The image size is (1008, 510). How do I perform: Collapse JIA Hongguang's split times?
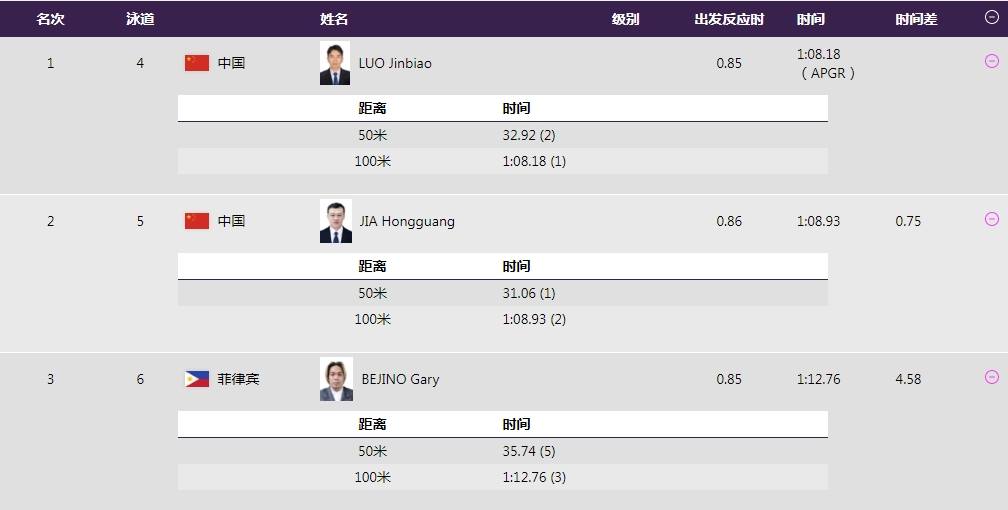click(991, 219)
